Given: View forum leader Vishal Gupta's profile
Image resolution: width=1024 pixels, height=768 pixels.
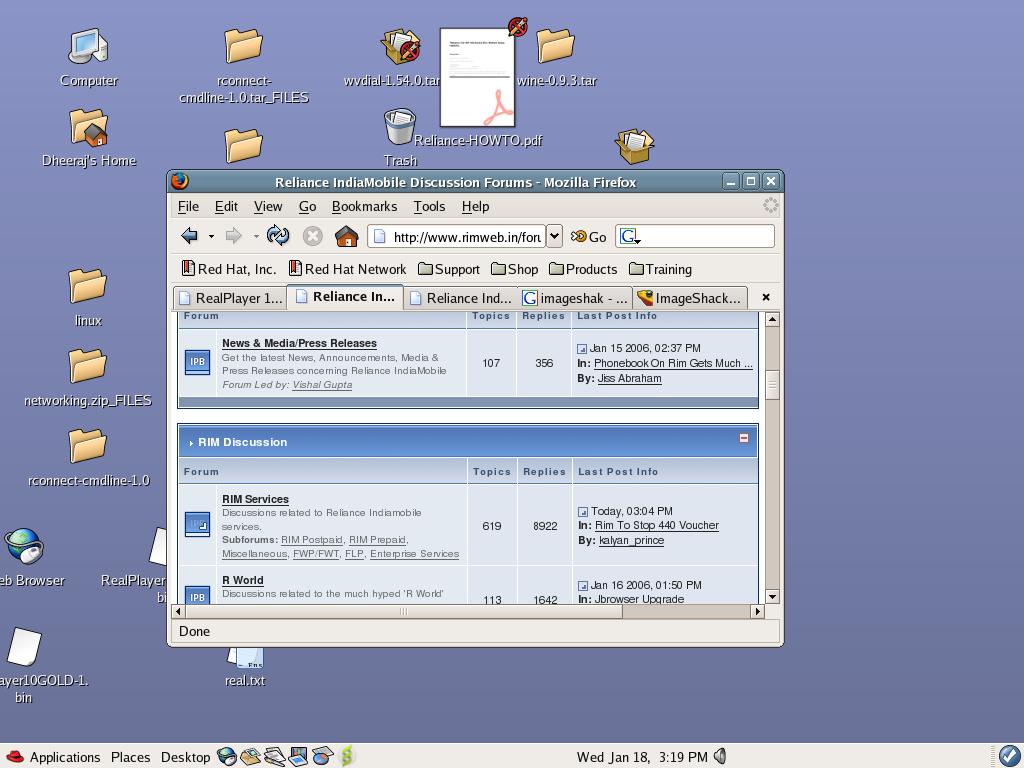Looking at the screenshot, I should [x=322, y=385].
